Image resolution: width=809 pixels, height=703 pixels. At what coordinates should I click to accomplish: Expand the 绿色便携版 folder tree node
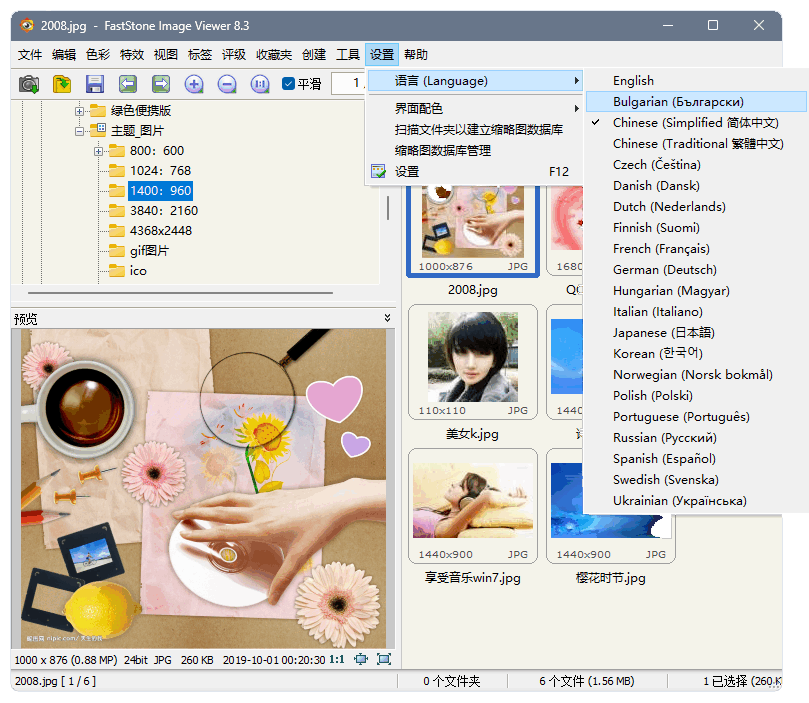tap(79, 111)
